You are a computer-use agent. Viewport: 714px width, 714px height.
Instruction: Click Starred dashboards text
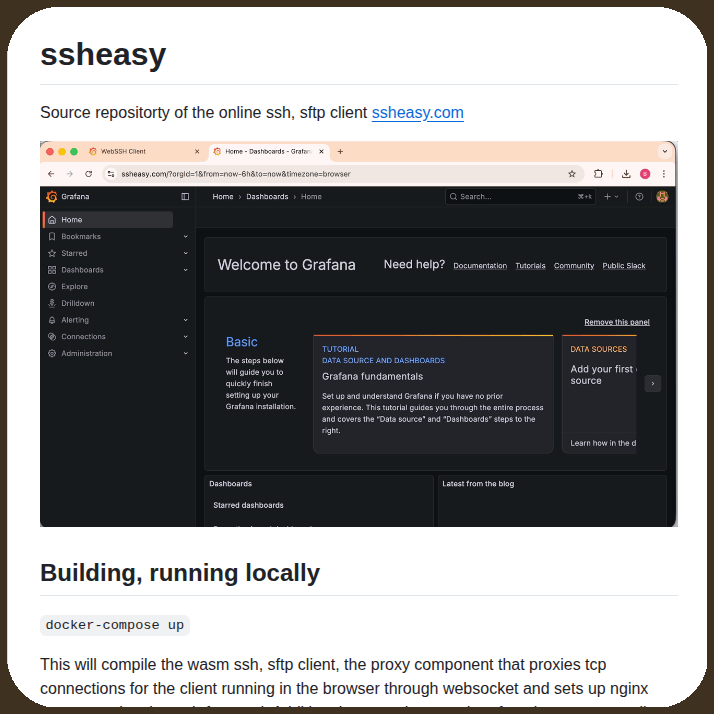click(248, 505)
